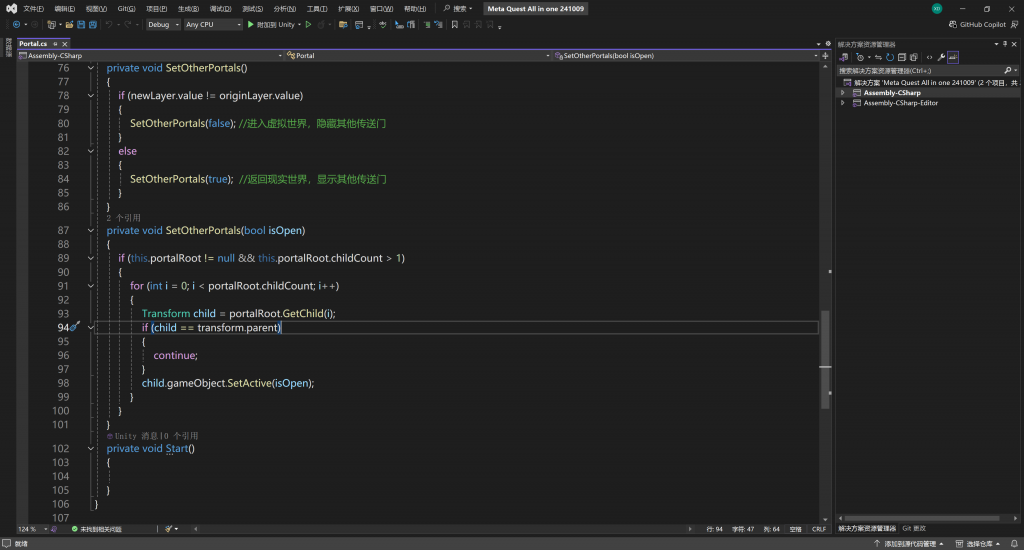Open the Portal class navigation dropdown
The width and height of the screenshot is (1024, 550).
point(418,56)
